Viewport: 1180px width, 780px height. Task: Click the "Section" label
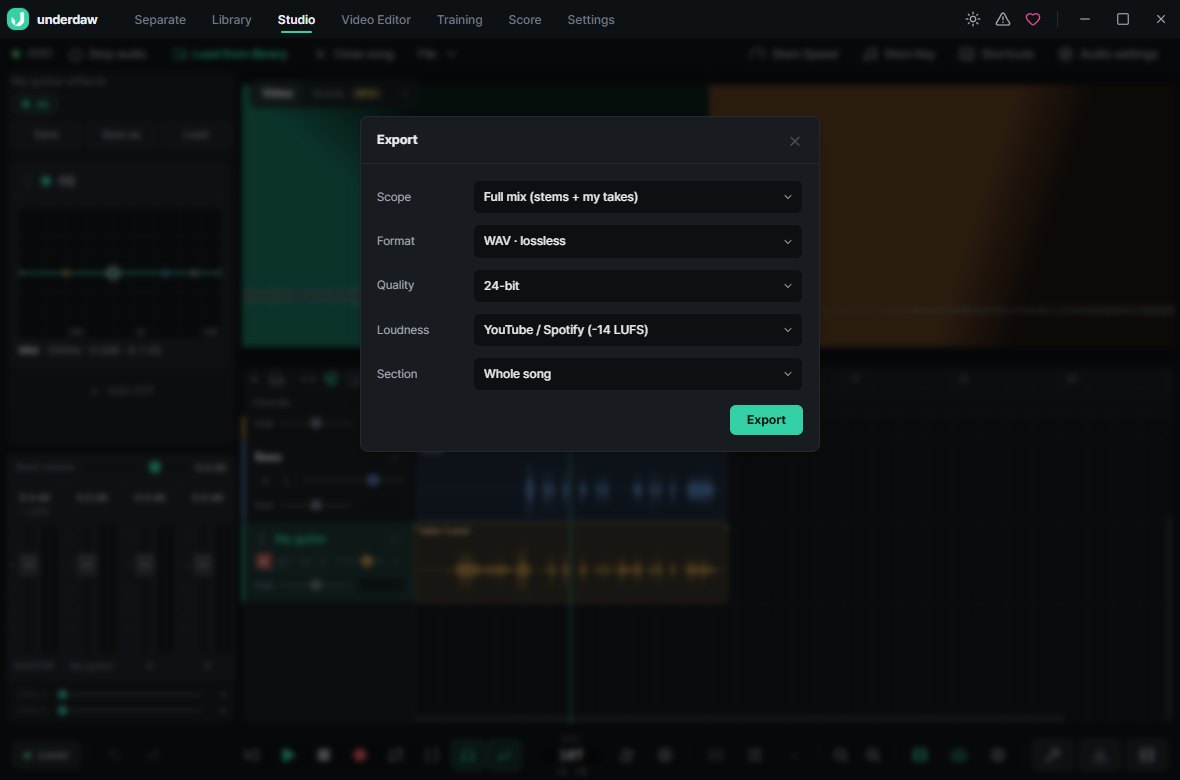pos(397,374)
